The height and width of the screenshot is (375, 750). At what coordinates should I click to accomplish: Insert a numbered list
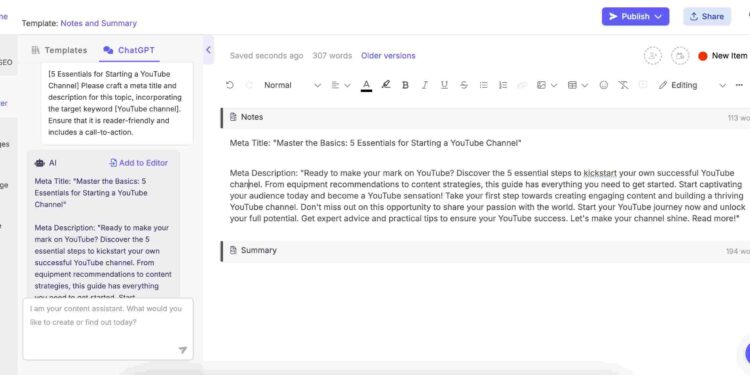coord(503,85)
